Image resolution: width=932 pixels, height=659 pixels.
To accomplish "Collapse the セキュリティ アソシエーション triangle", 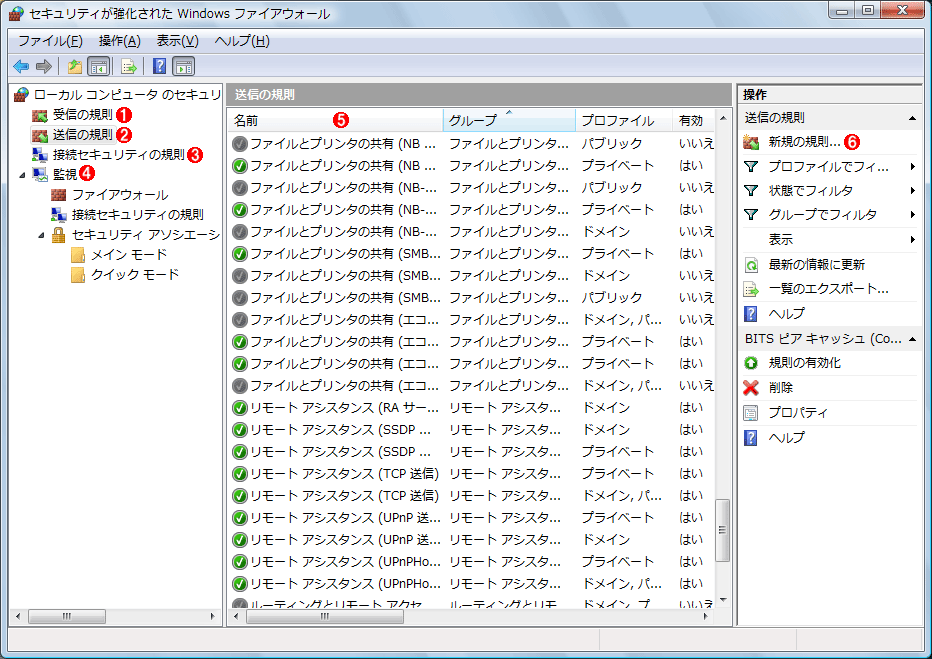I will 41,235.
